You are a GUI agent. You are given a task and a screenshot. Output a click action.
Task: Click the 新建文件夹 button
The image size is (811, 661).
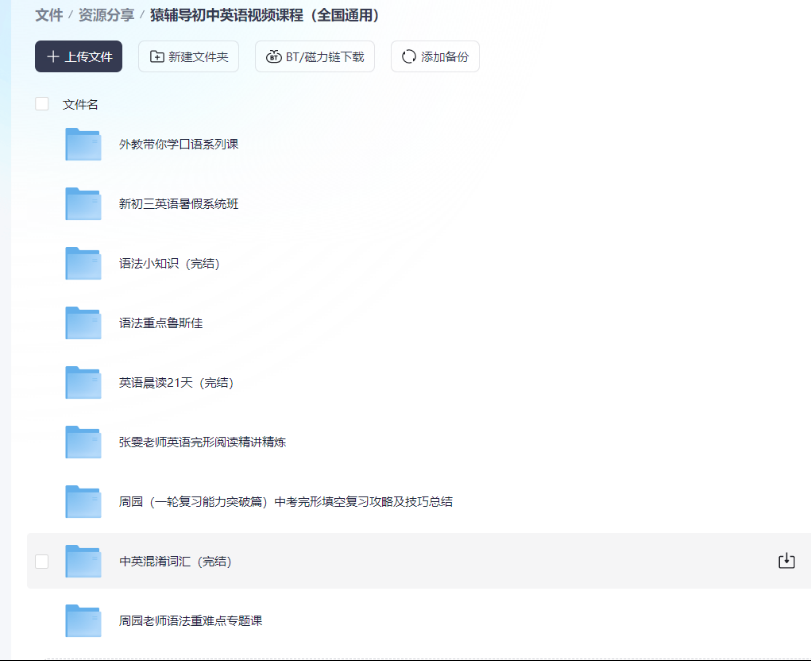coord(188,57)
